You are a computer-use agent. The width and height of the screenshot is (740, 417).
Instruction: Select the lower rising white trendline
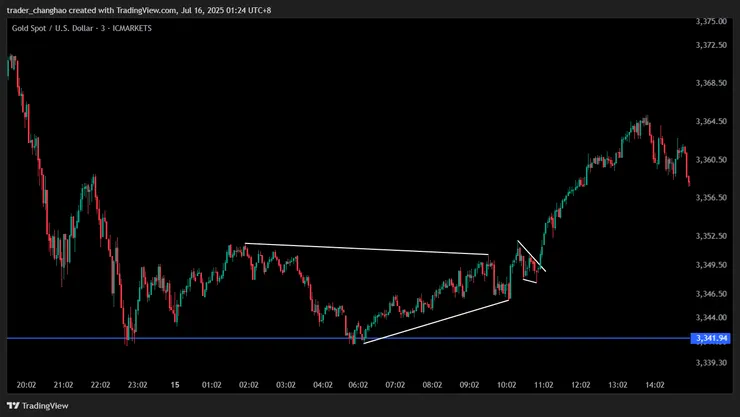pyautogui.click(x=436, y=322)
